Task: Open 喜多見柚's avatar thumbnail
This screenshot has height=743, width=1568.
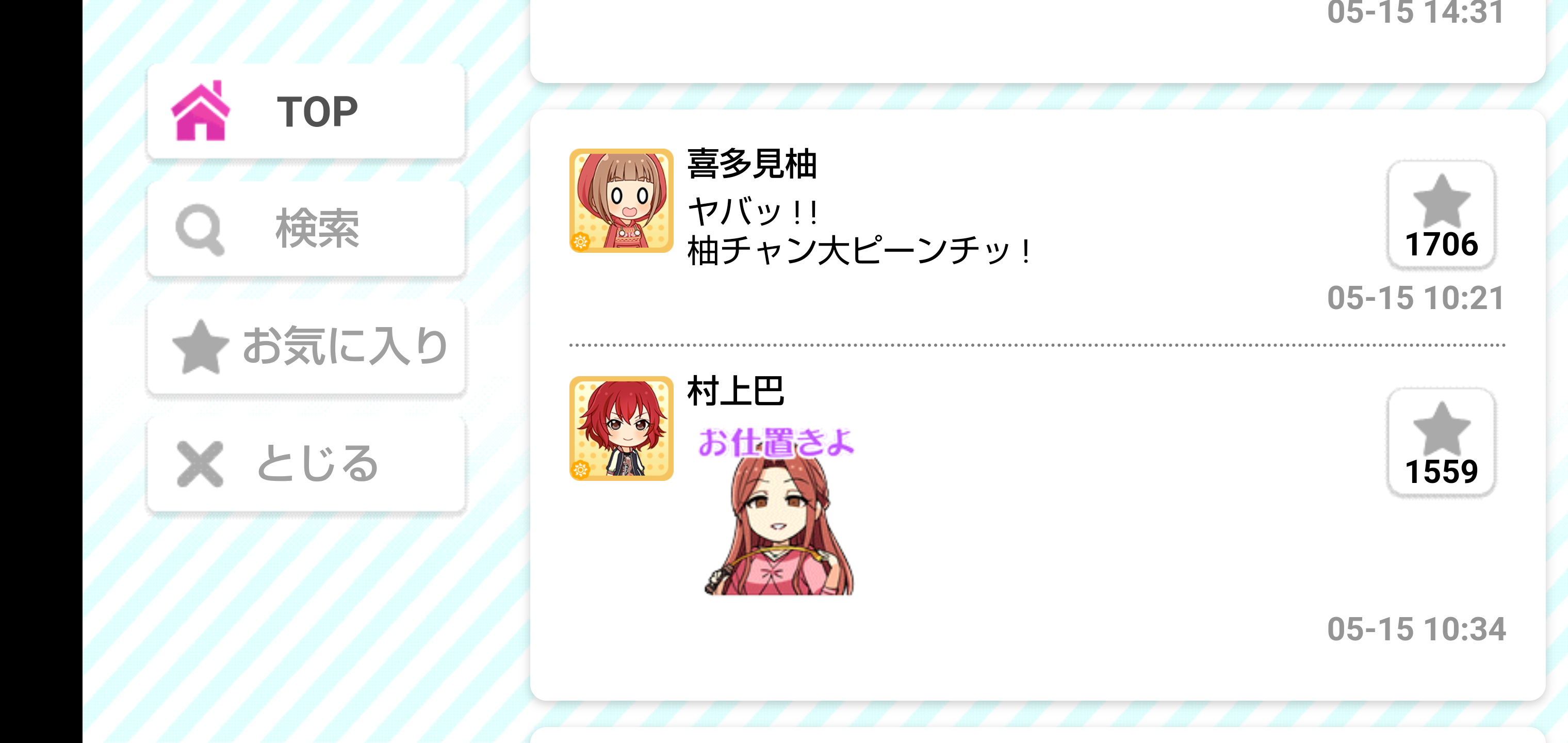Action: coord(622,201)
